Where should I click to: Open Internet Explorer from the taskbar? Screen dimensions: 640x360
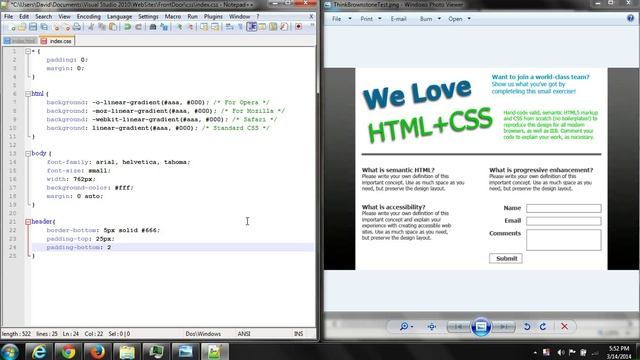(x=39, y=351)
